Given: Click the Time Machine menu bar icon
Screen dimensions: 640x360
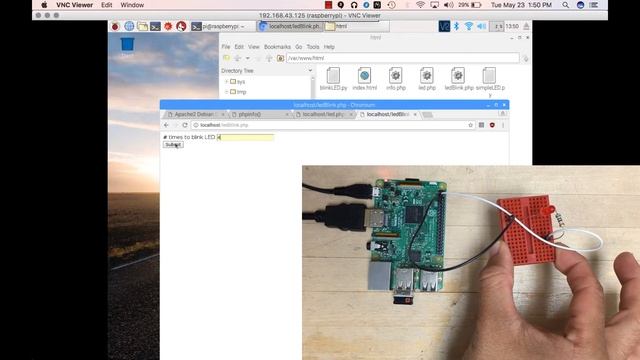Looking at the screenshot, I should pyautogui.click(x=391, y=5).
